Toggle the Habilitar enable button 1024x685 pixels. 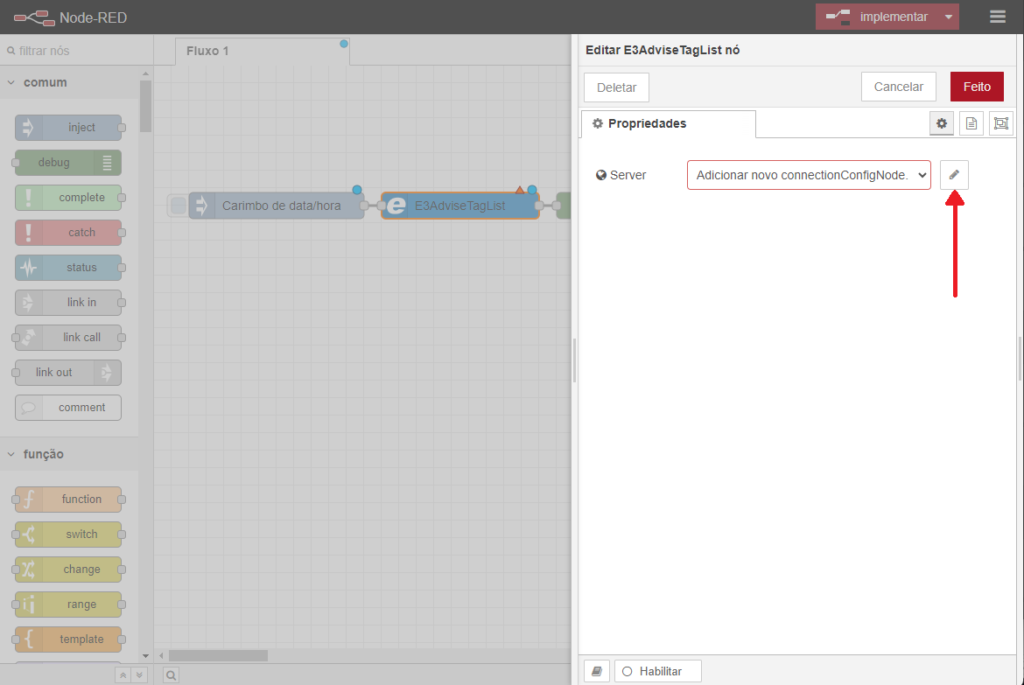[658, 671]
